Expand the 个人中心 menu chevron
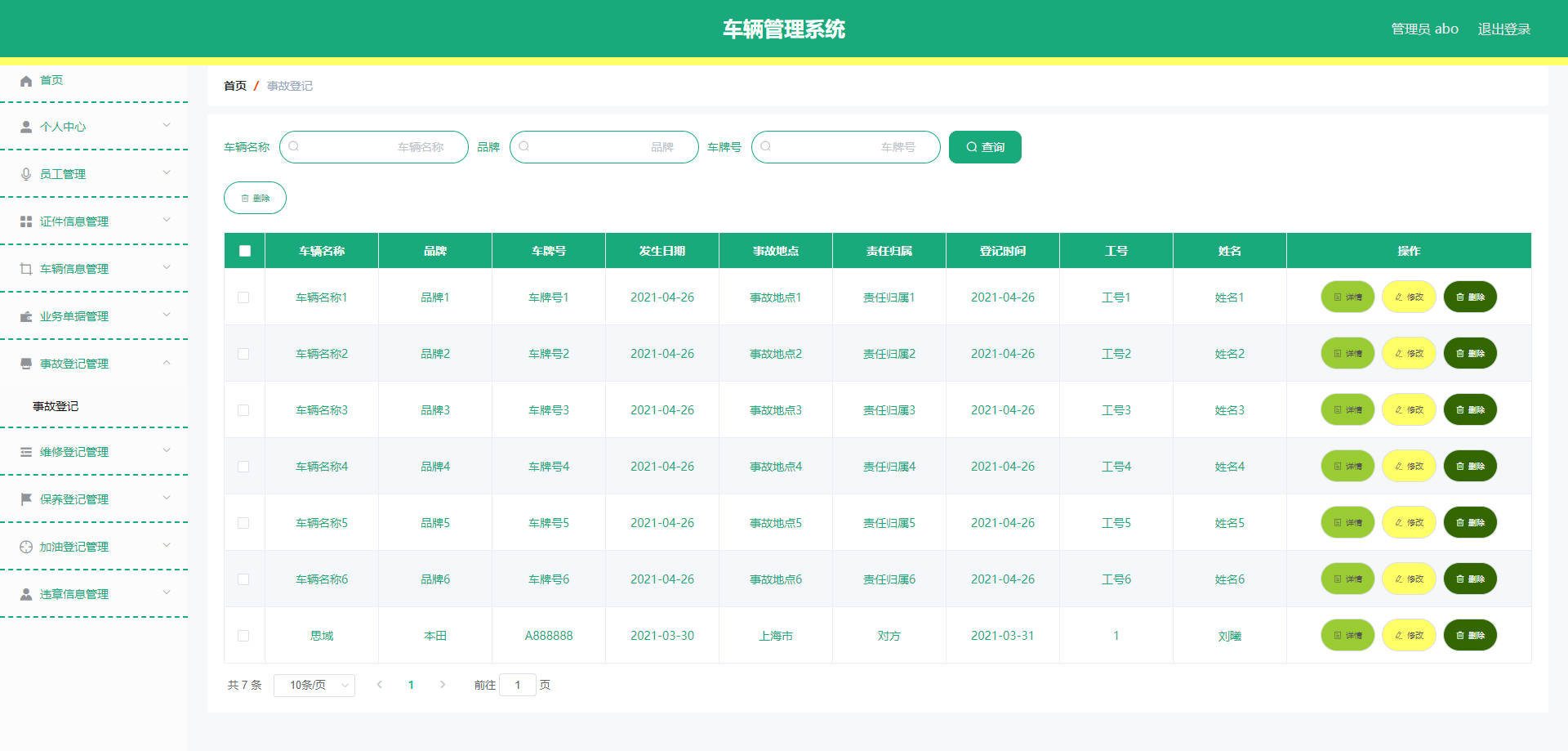Viewport: 1568px width, 751px height. point(167,126)
